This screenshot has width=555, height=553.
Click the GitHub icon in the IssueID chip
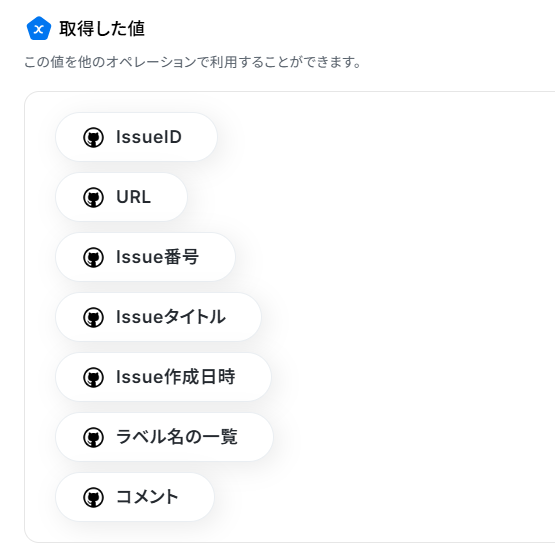pos(93,137)
